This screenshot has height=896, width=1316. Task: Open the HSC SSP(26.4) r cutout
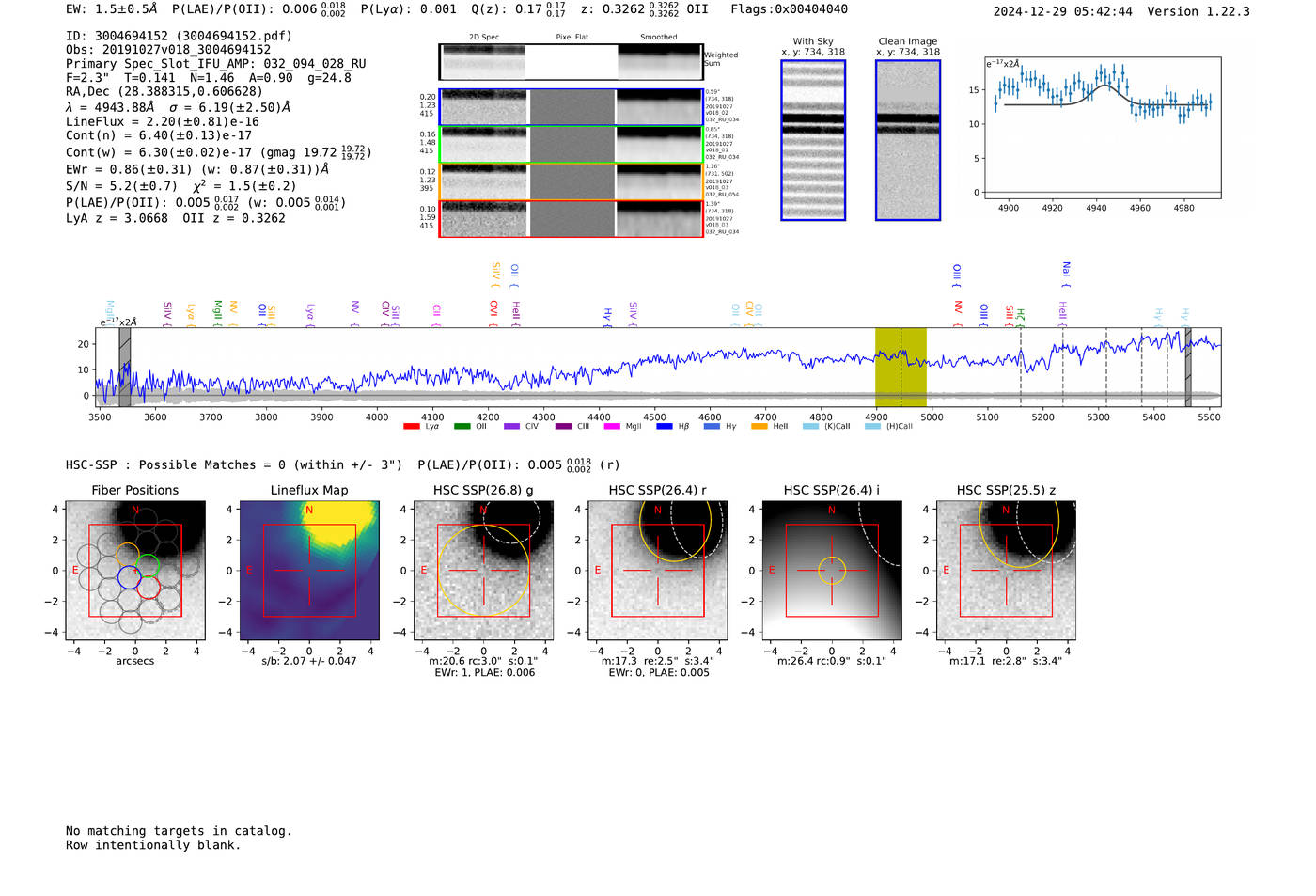(658, 571)
